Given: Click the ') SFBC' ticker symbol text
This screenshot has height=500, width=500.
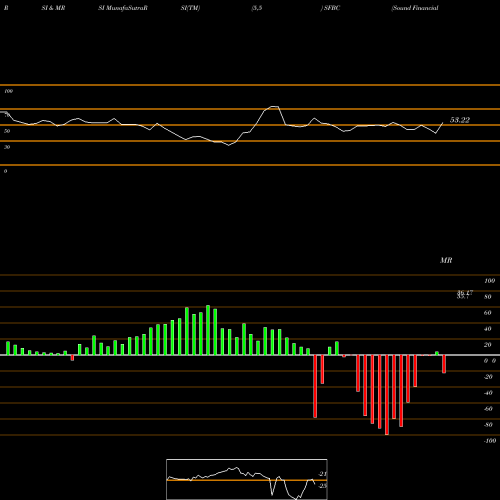Looking at the screenshot, I should [x=330, y=8].
